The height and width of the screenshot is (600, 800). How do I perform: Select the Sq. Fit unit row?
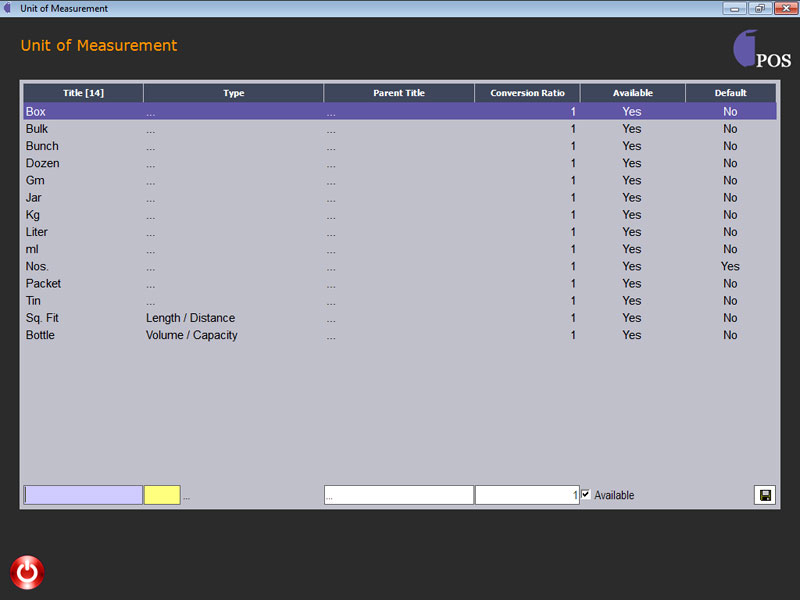(x=43, y=318)
